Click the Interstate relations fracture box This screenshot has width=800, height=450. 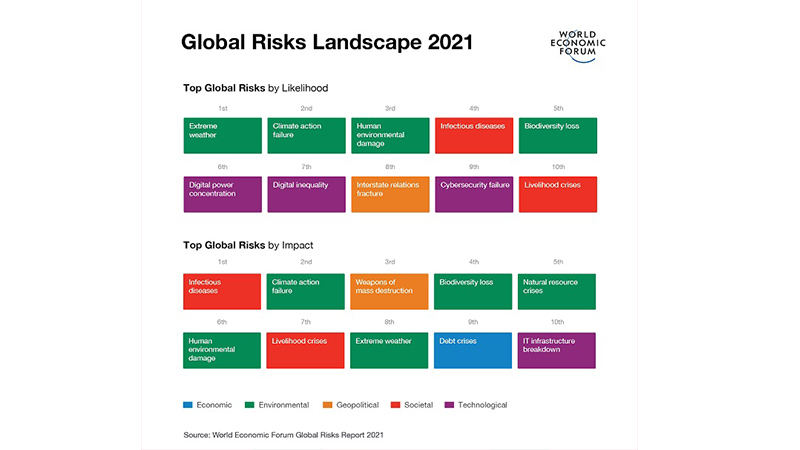tap(390, 194)
